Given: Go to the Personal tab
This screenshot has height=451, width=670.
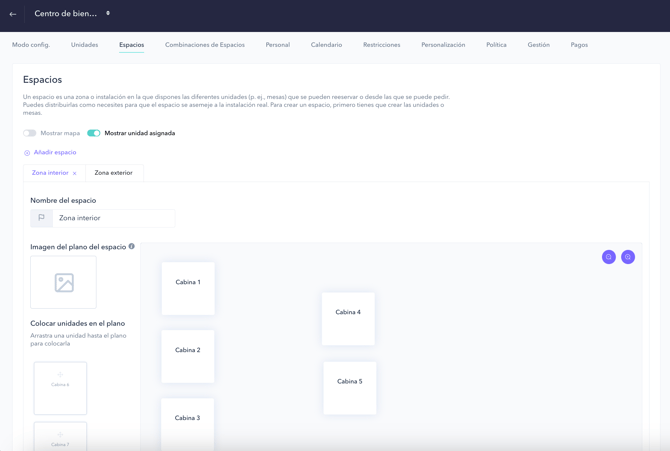Looking at the screenshot, I should click(x=278, y=44).
